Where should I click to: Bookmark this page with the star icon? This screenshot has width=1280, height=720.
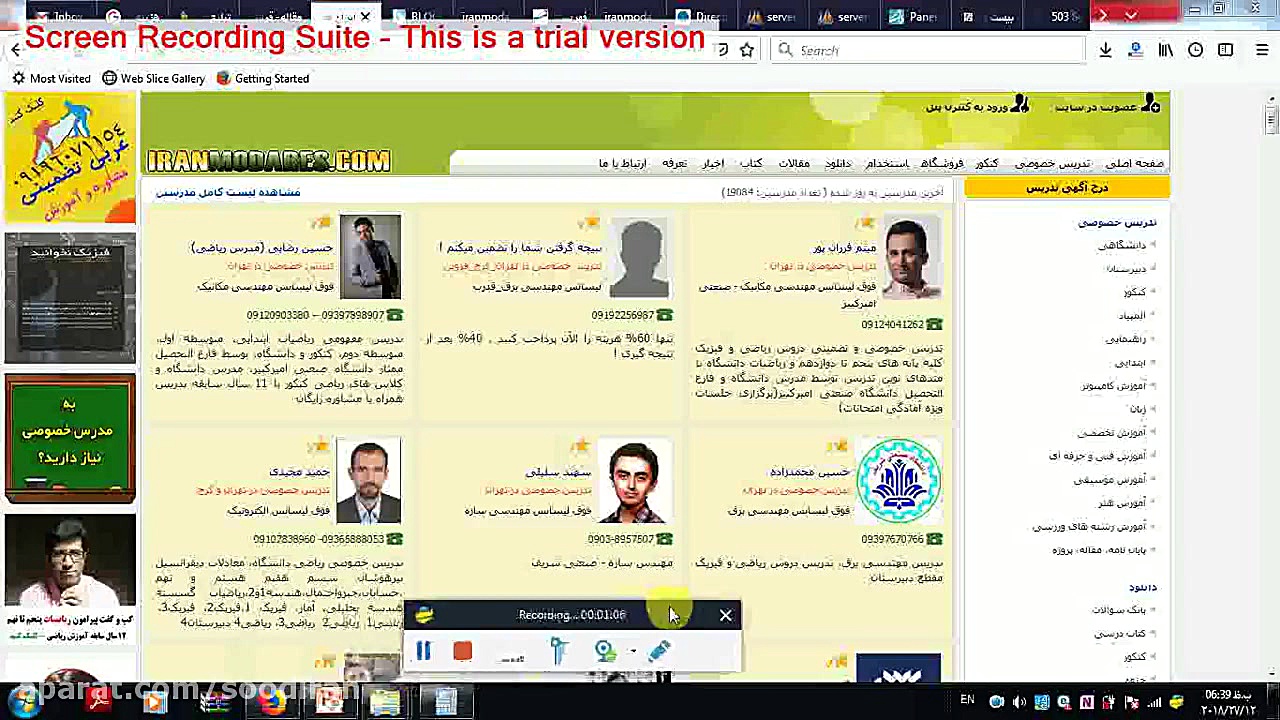coord(747,49)
